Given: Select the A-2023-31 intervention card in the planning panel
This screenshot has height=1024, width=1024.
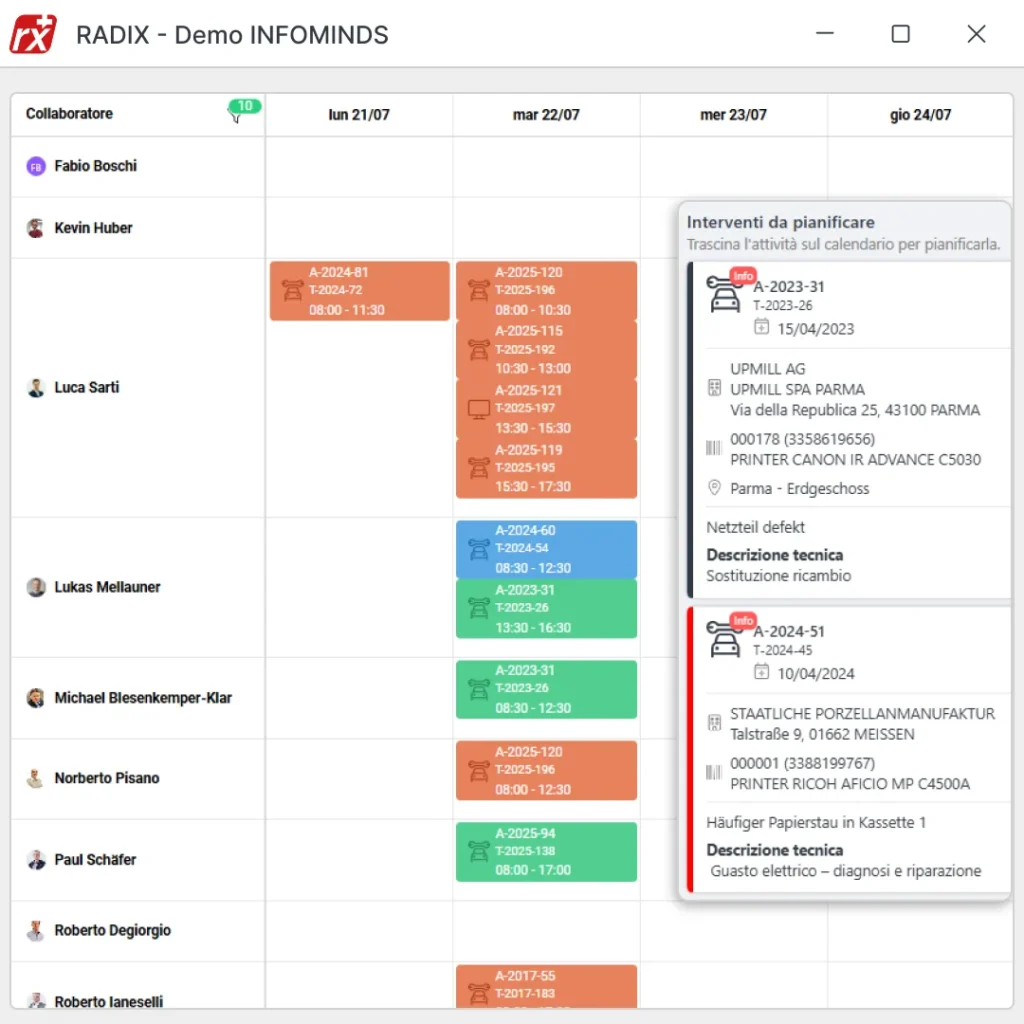Looking at the screenshot, I should [x=850, y=430].
